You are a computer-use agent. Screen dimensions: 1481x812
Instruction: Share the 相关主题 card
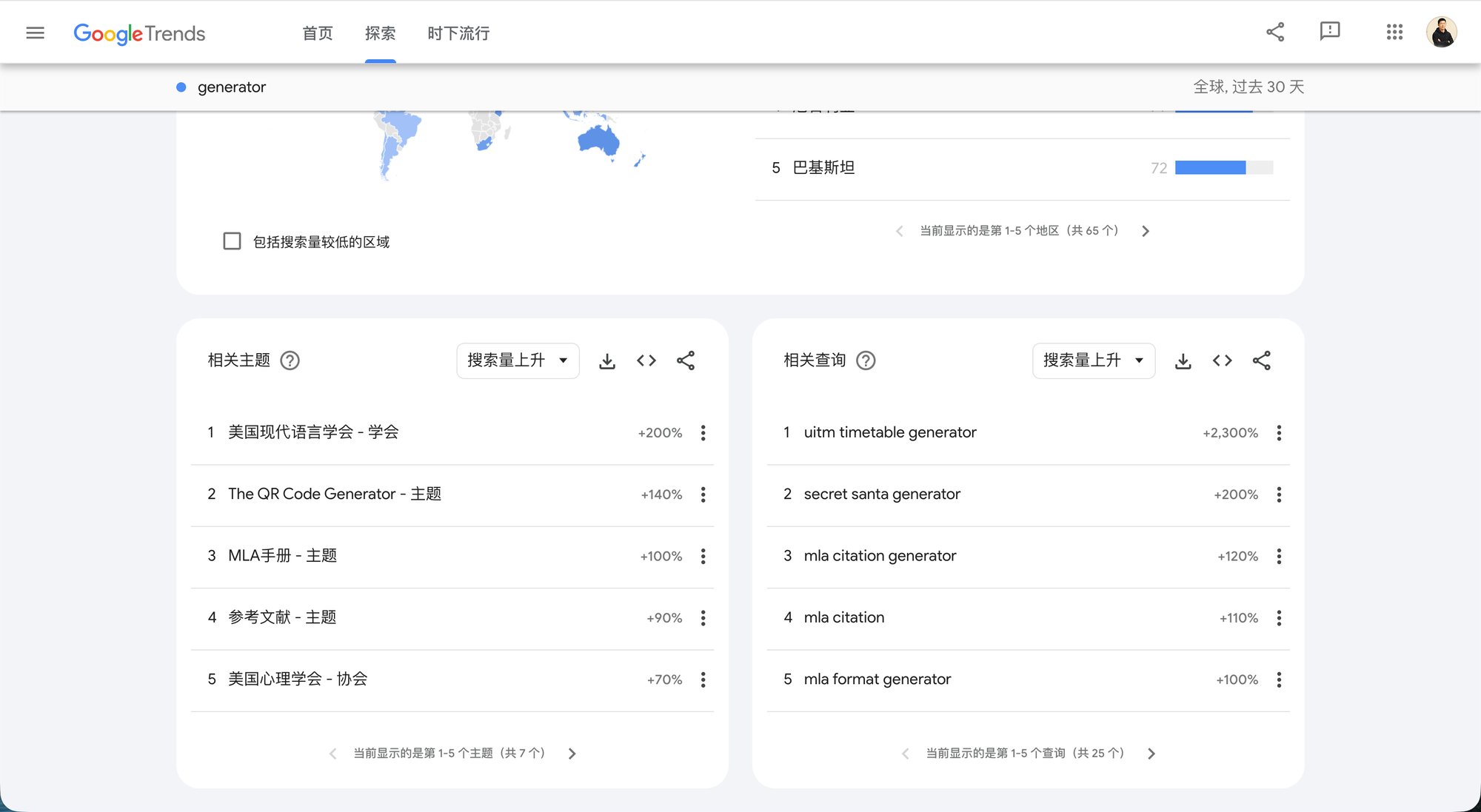686,360
